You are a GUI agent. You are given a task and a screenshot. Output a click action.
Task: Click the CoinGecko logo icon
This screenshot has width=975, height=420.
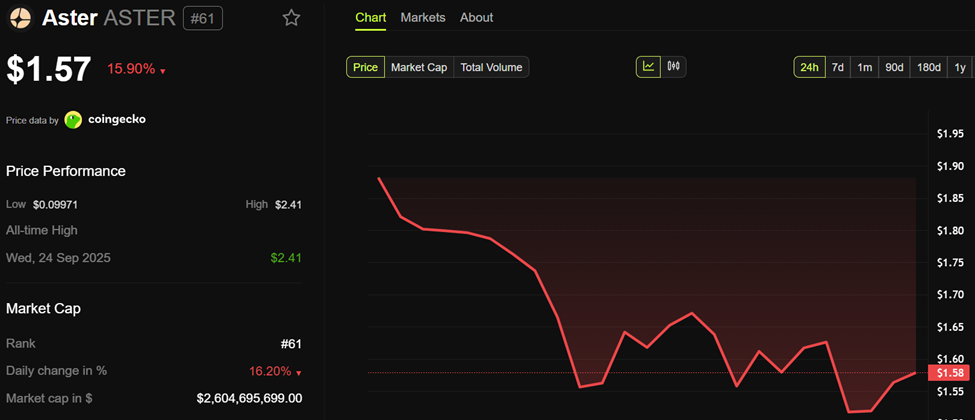tap(73, 120)
